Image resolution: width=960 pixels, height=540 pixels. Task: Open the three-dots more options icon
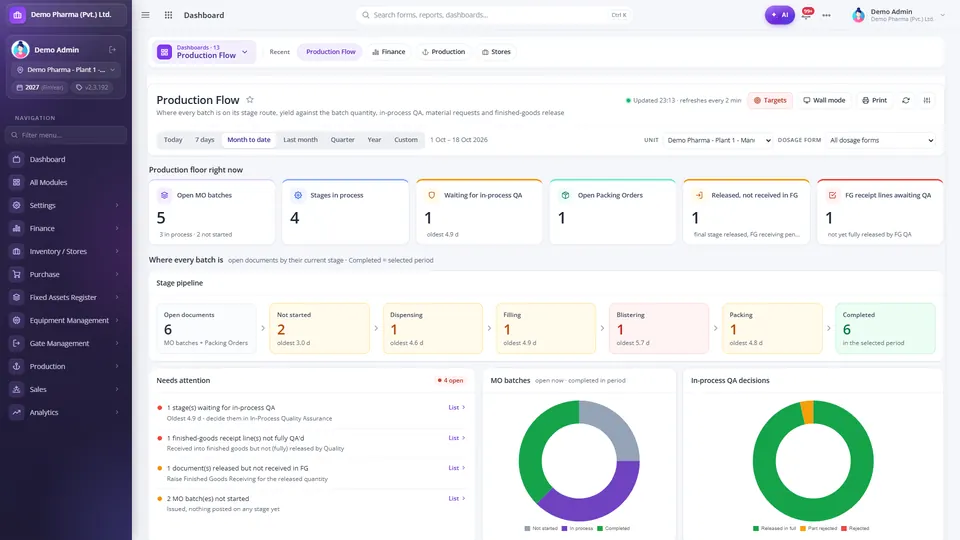tap(827, 15)
